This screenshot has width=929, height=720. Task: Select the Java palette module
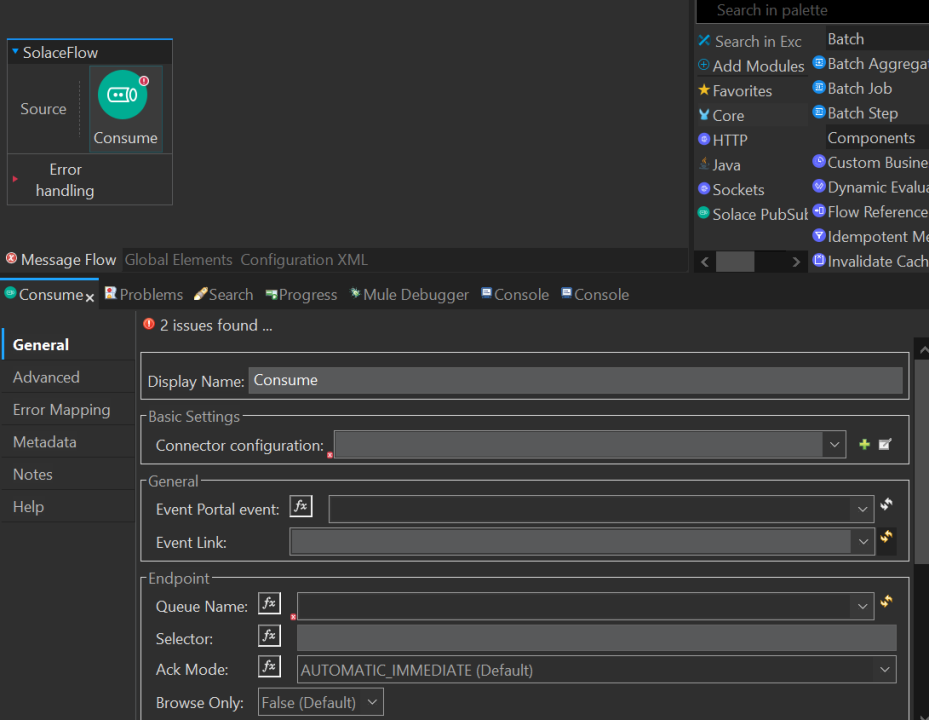(x=720, y=165)
